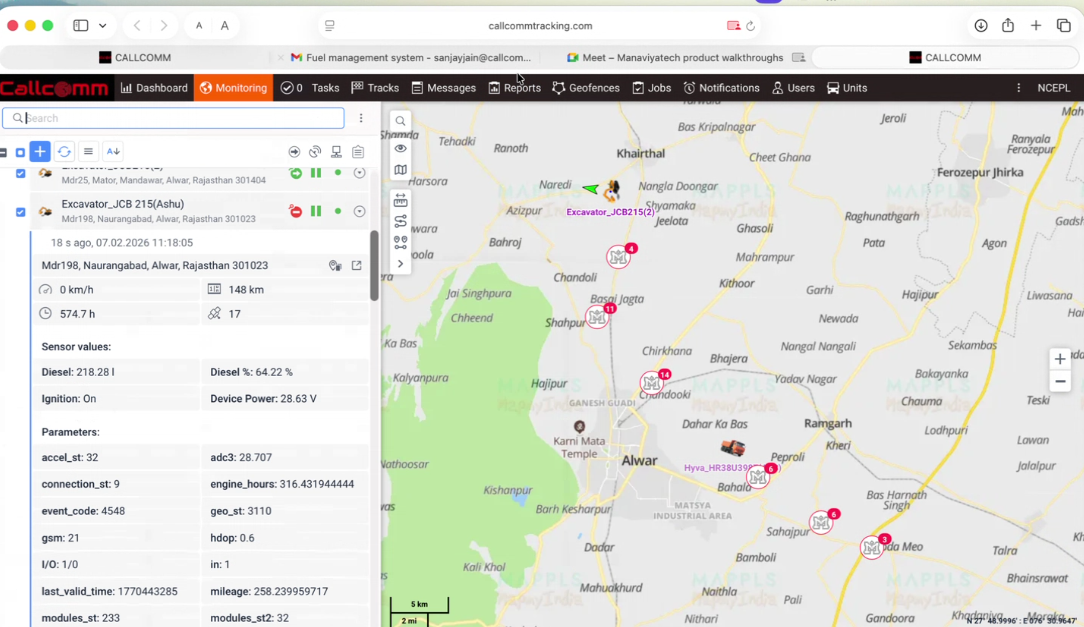This screenshot has height=627, width=1084.
Task: Switch to the Monitoring tab
Action: pyautogui.click(x=233, y=88)
